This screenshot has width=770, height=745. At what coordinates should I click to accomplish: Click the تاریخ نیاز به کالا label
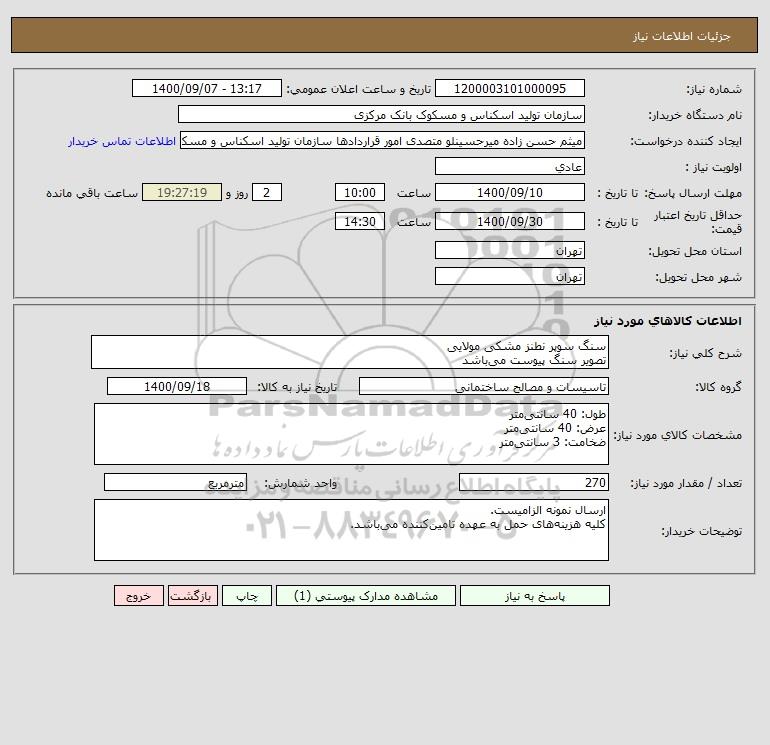click(x=297, y=387)
